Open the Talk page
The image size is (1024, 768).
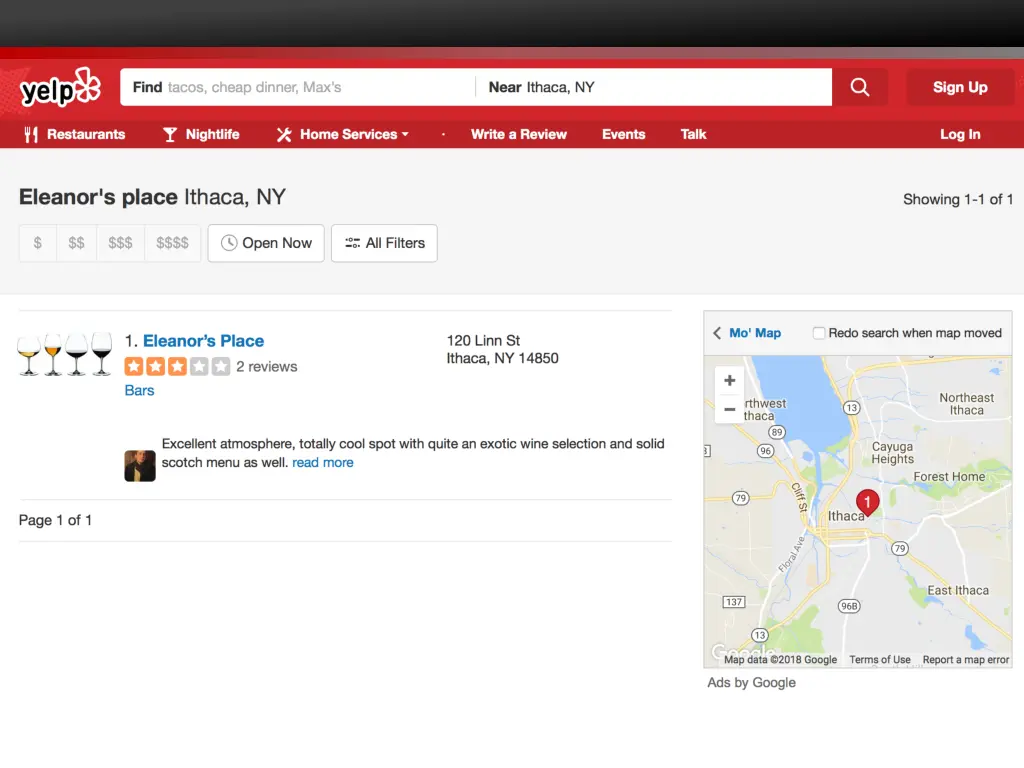click(693, 135)
